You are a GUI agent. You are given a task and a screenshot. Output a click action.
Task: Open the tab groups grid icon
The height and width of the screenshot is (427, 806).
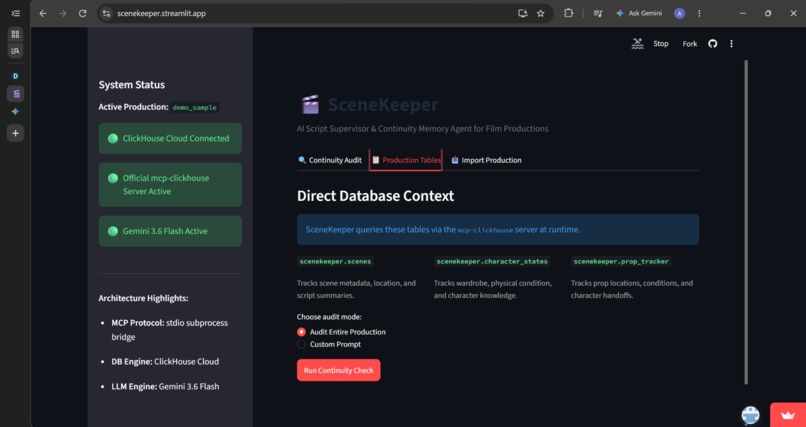click(15, 34)
